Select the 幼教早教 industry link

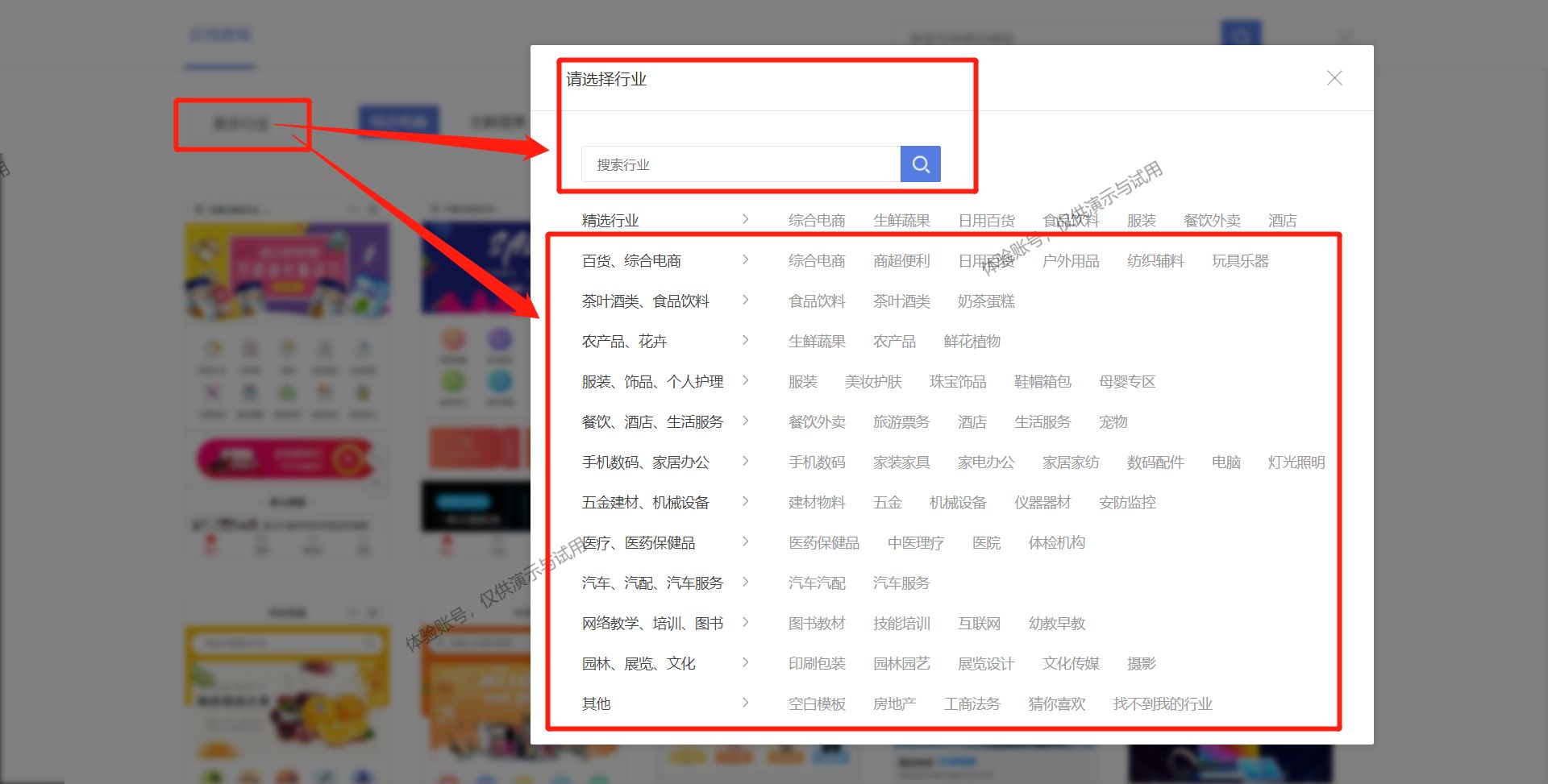tap(1057, 623)
